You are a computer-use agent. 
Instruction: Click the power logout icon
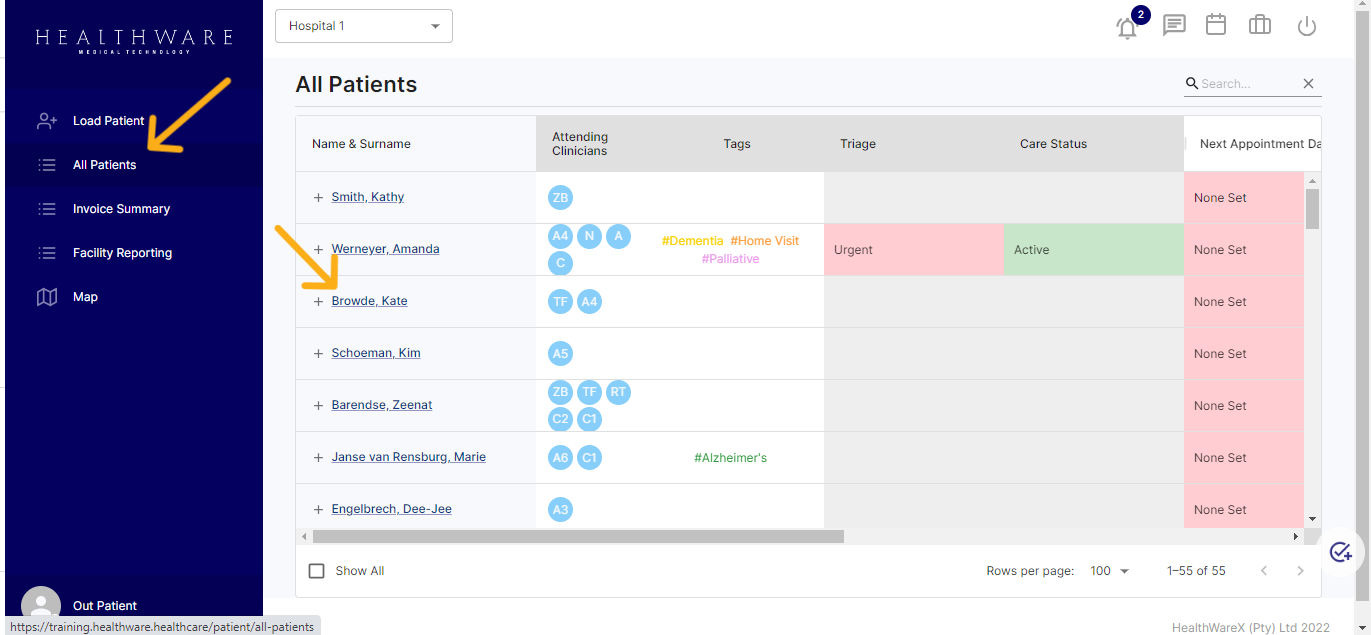(x=1306, y=27)
